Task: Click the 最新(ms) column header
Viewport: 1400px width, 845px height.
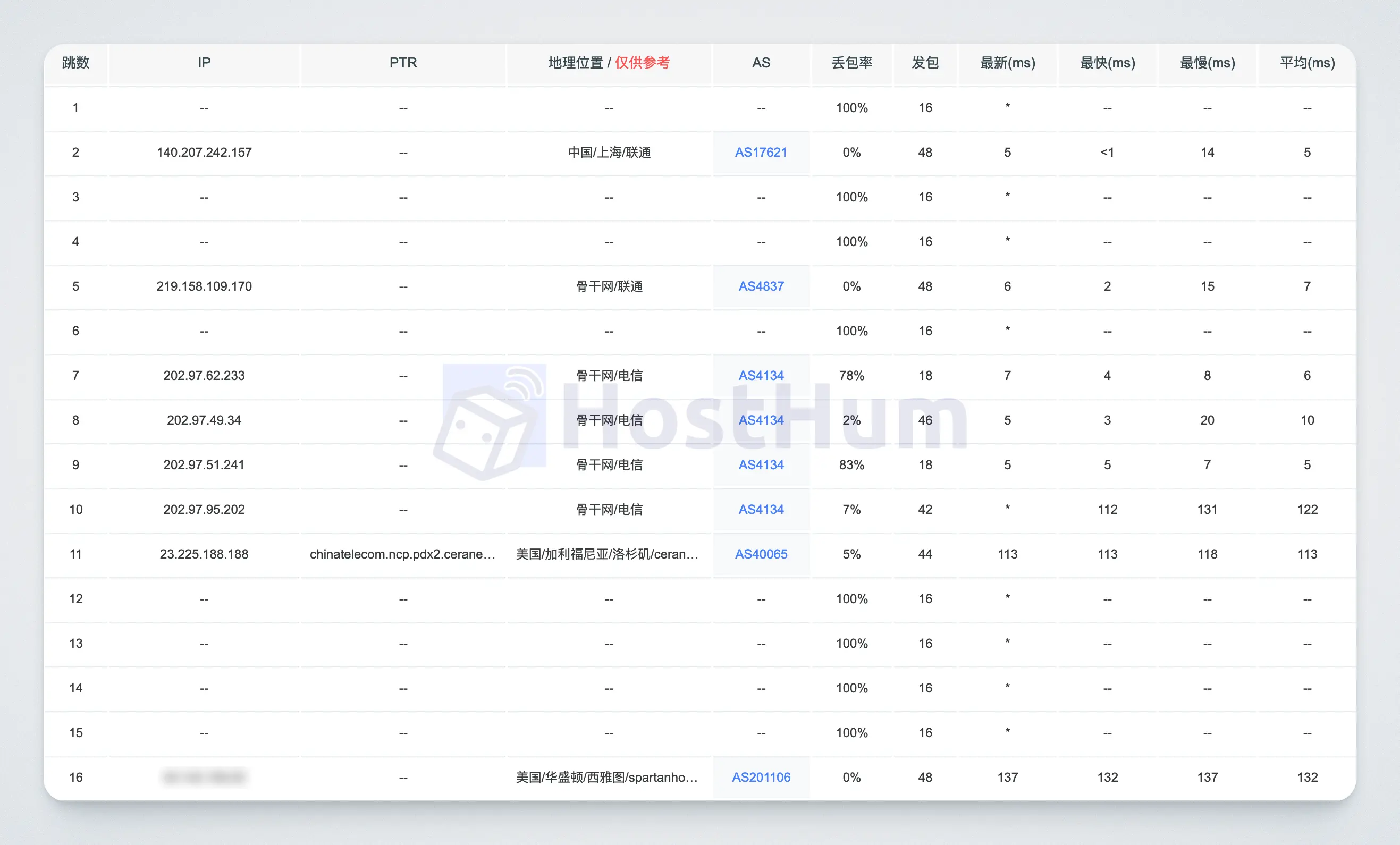Action: (1007, 63)
